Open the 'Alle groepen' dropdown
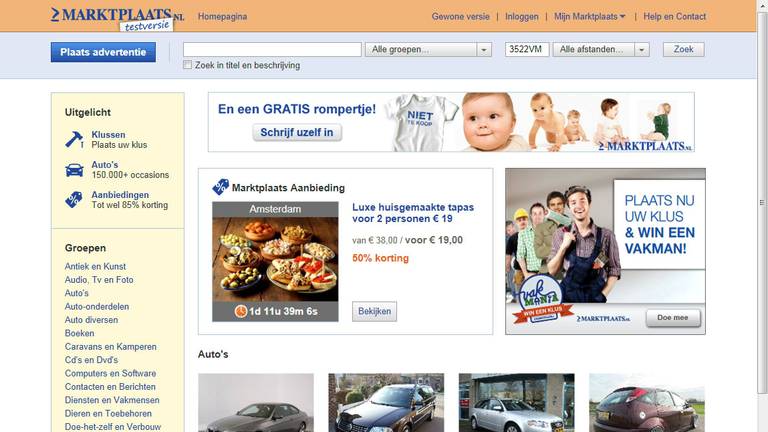 tap(428, 49)
